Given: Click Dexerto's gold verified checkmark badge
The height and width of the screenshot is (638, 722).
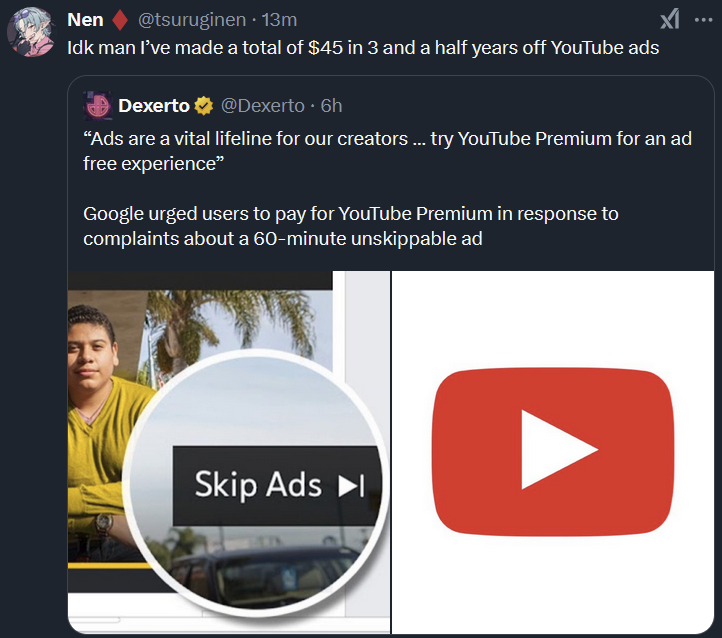Looking at the screenshot, I should [x=204, y=106].
